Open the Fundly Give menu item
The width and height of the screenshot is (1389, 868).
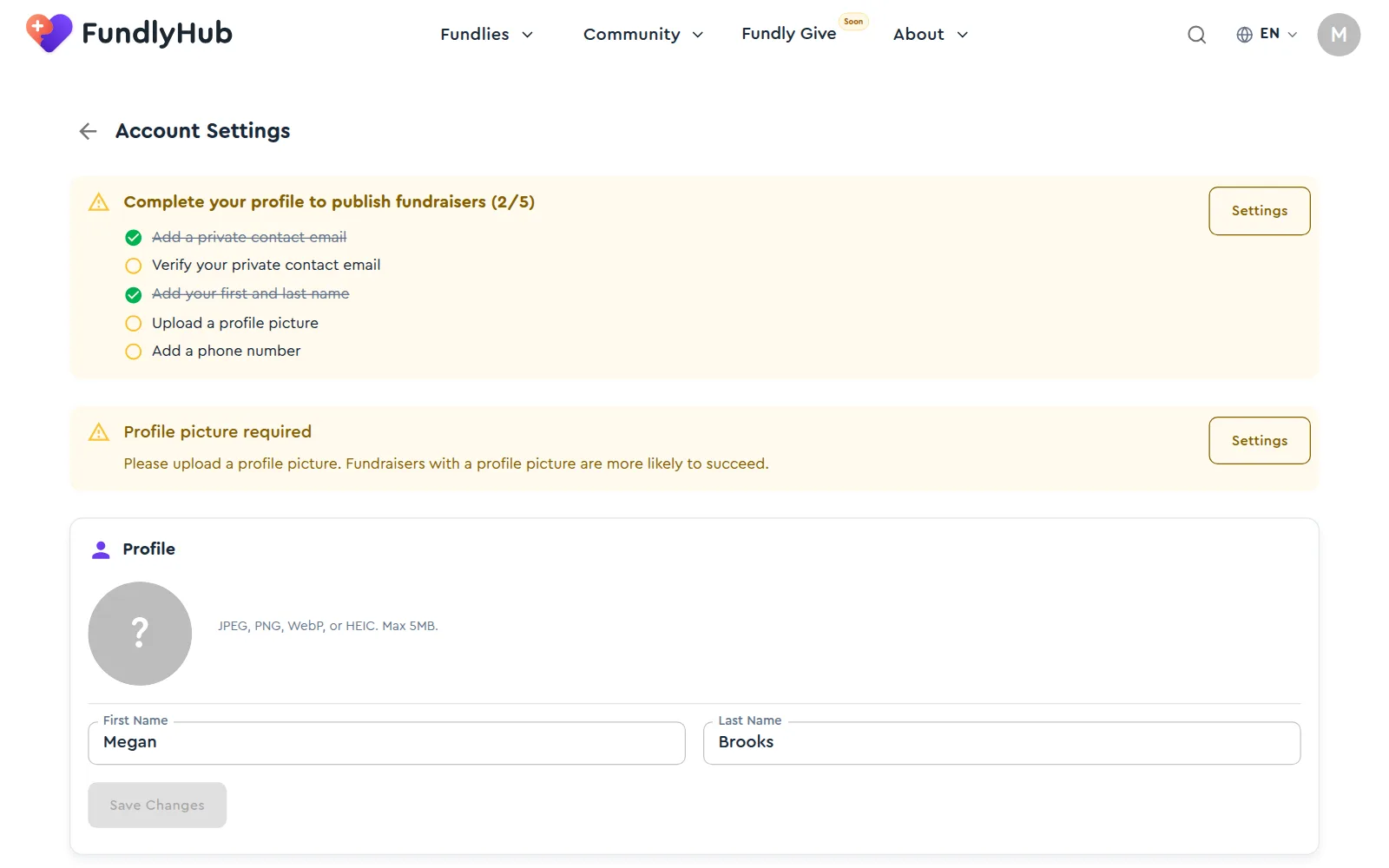pyautogui.click(x=788, y=34)
